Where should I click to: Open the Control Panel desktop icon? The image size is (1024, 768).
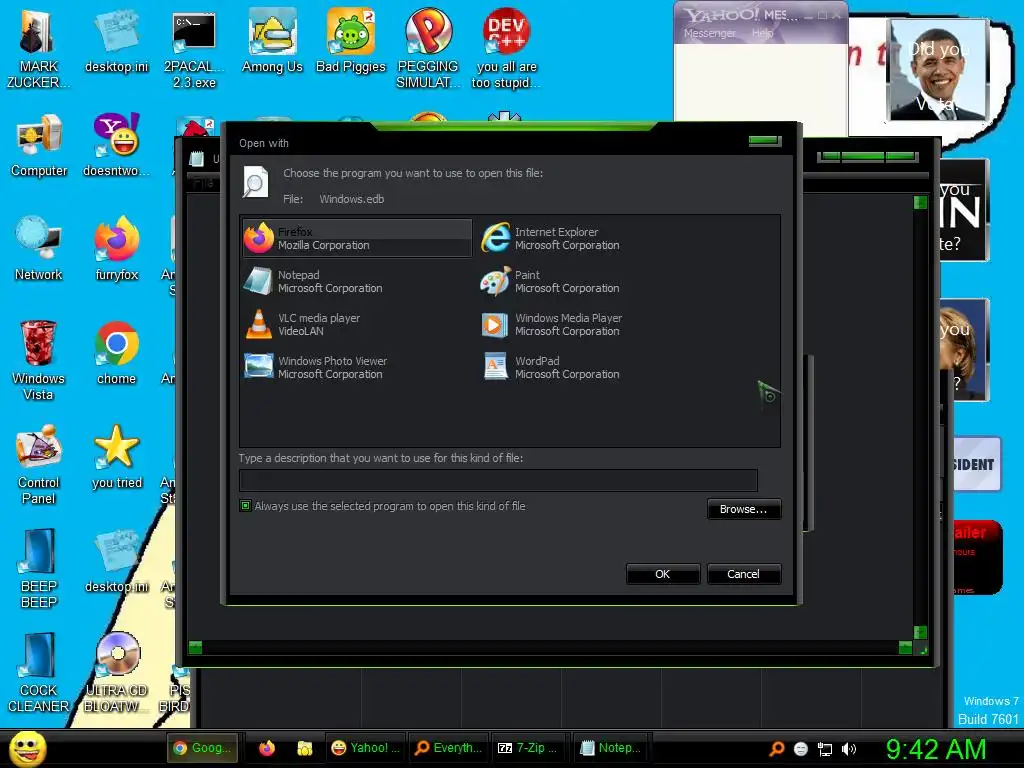tap(39, 464)
